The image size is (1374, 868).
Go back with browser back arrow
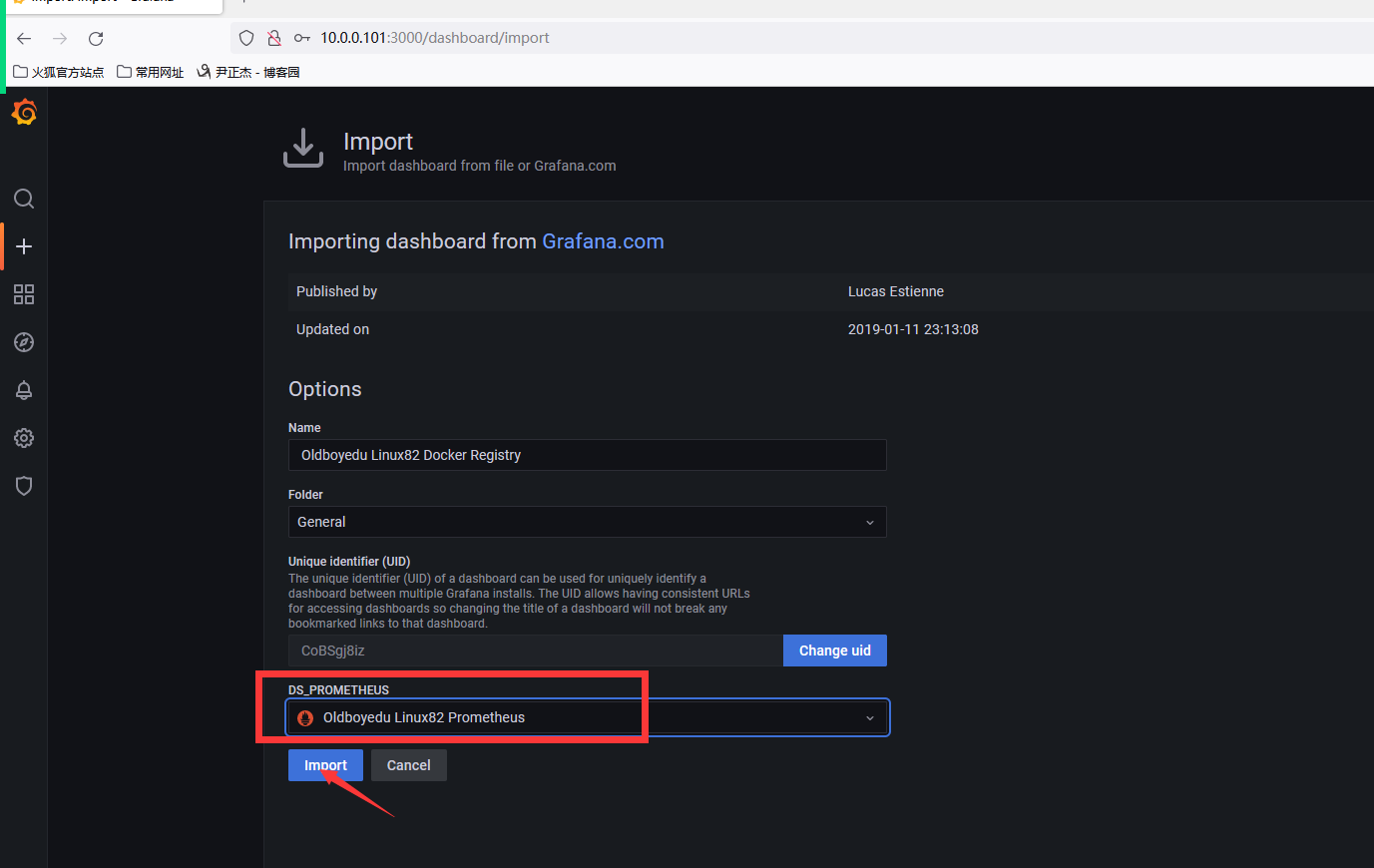click(x=24, y=38)
